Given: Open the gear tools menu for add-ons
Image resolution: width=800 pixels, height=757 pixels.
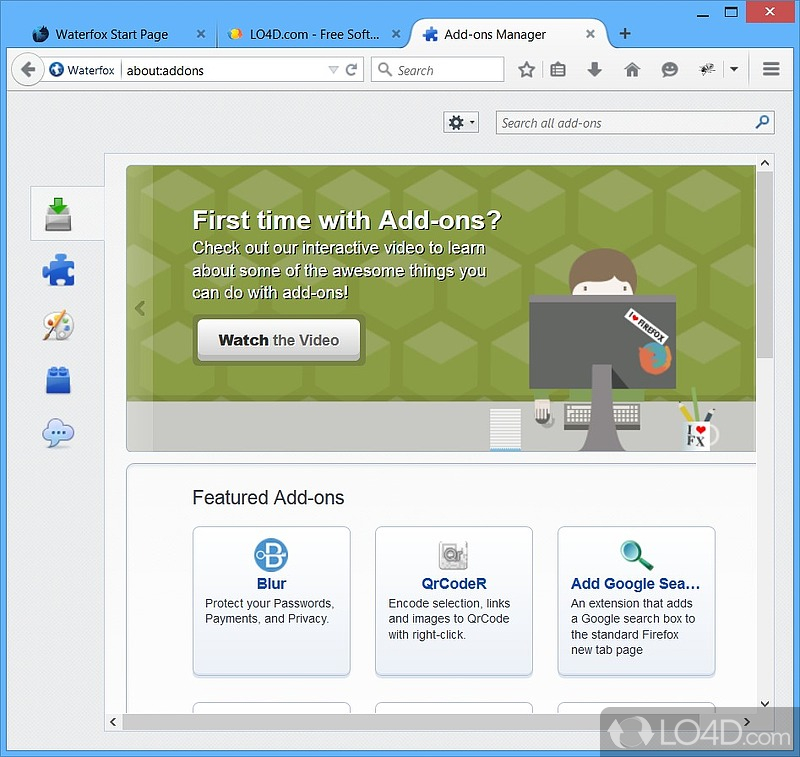Looking at the screenshot, I should [x=461, y=122].
